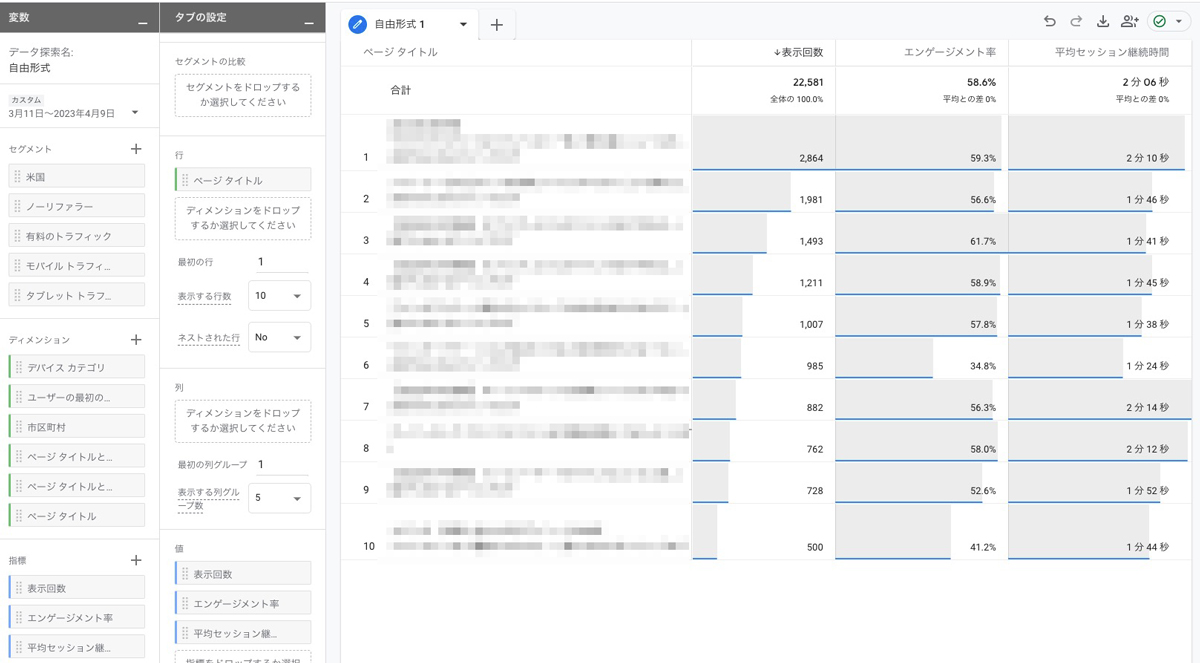Click the 41.2% engagement rate cell

click(921, 532)
